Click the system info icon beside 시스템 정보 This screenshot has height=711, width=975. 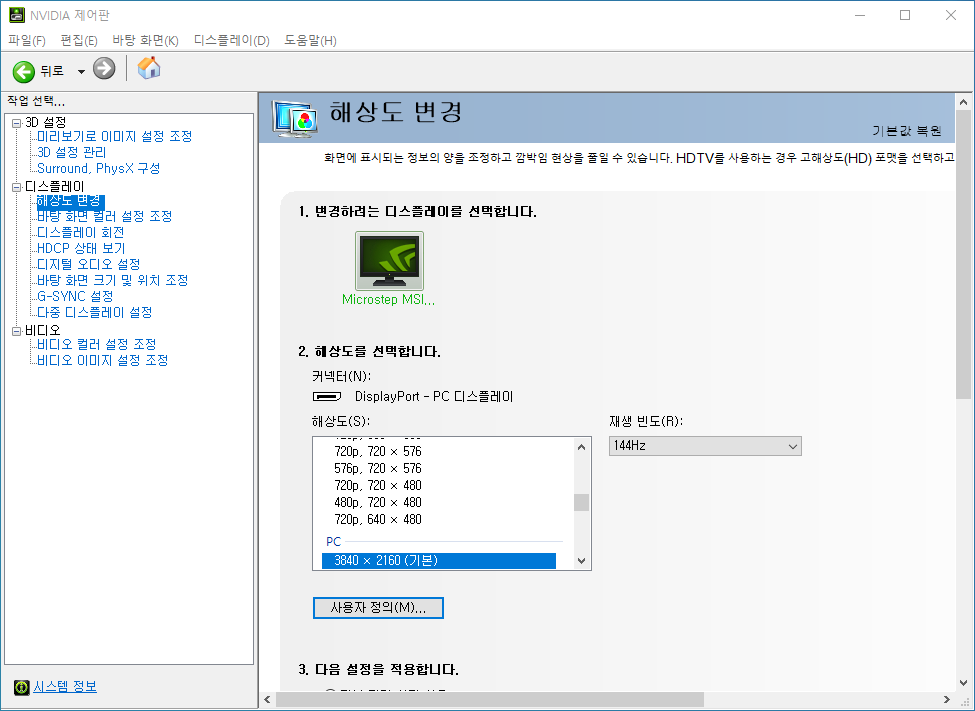point(22,687)
